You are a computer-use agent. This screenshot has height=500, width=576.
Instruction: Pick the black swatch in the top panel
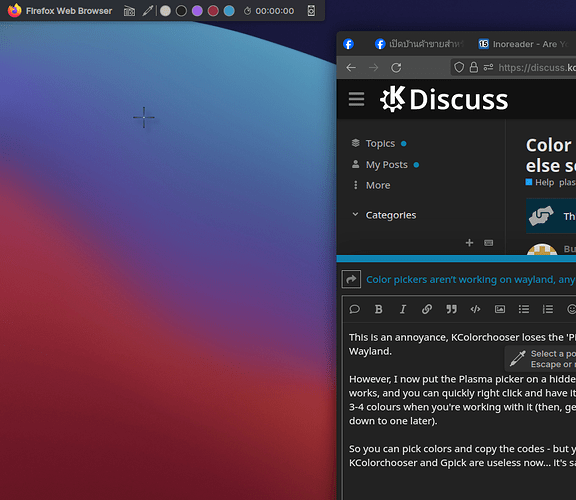pyautogui.click(x=181, y=11)
